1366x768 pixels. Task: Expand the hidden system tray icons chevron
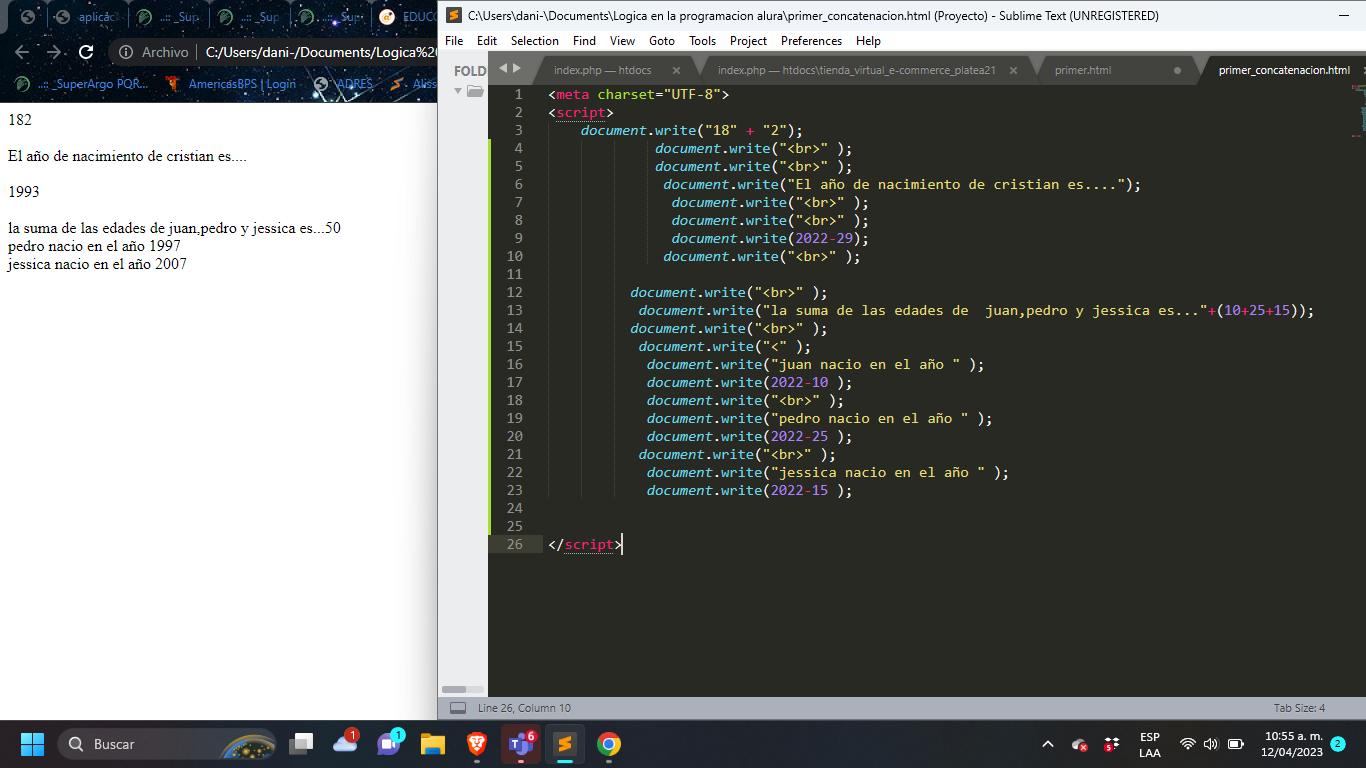1048,744
